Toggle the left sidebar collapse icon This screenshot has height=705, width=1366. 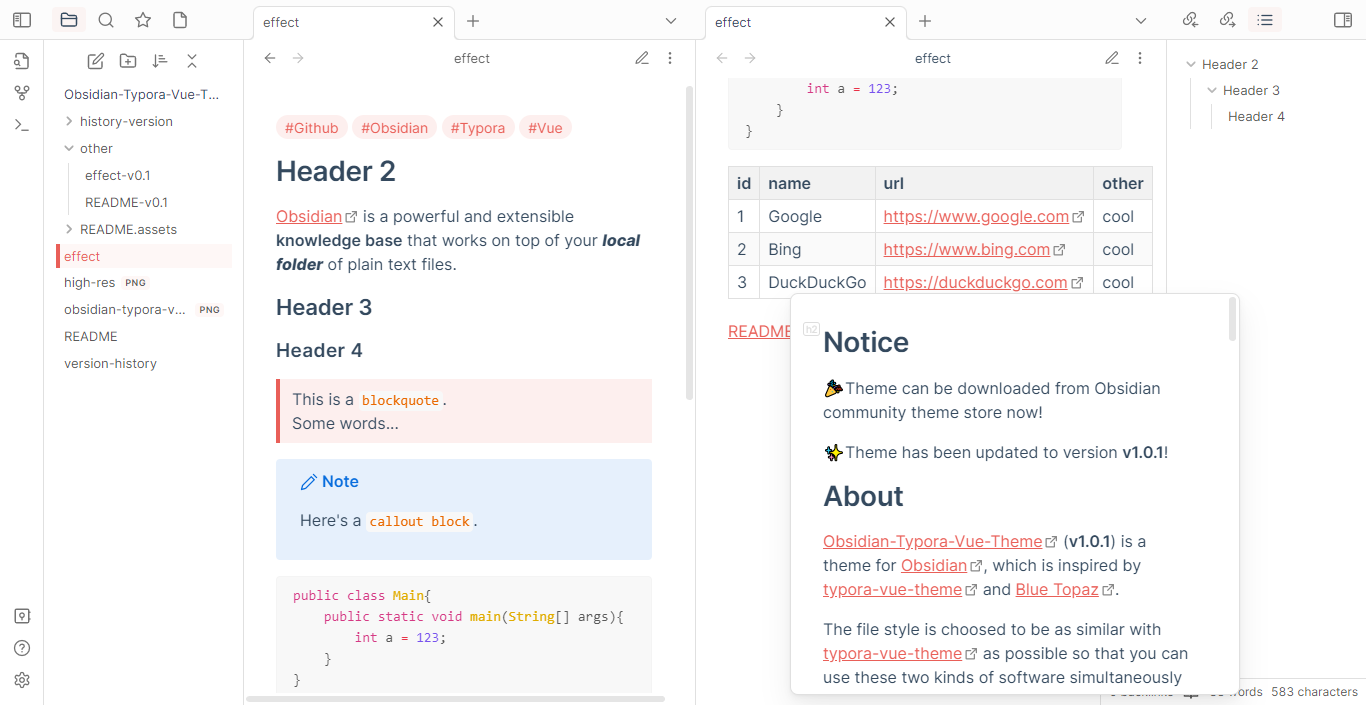point(22,20)
